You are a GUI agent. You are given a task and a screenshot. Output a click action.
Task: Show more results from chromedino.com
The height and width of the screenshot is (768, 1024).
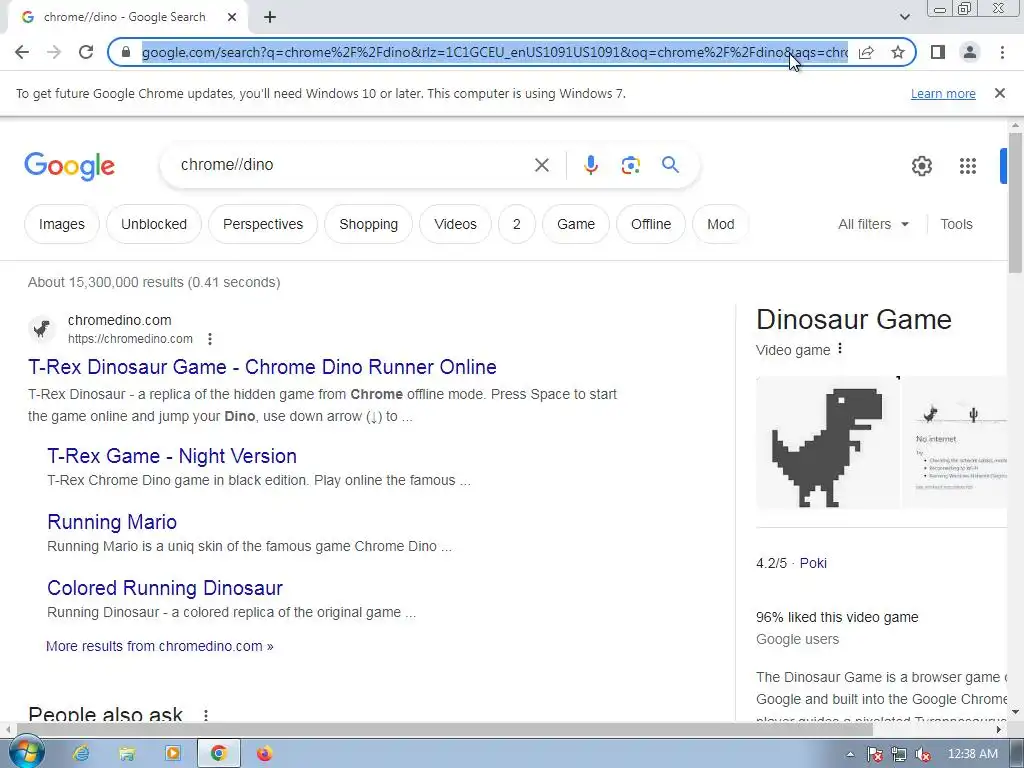point(159,646)
